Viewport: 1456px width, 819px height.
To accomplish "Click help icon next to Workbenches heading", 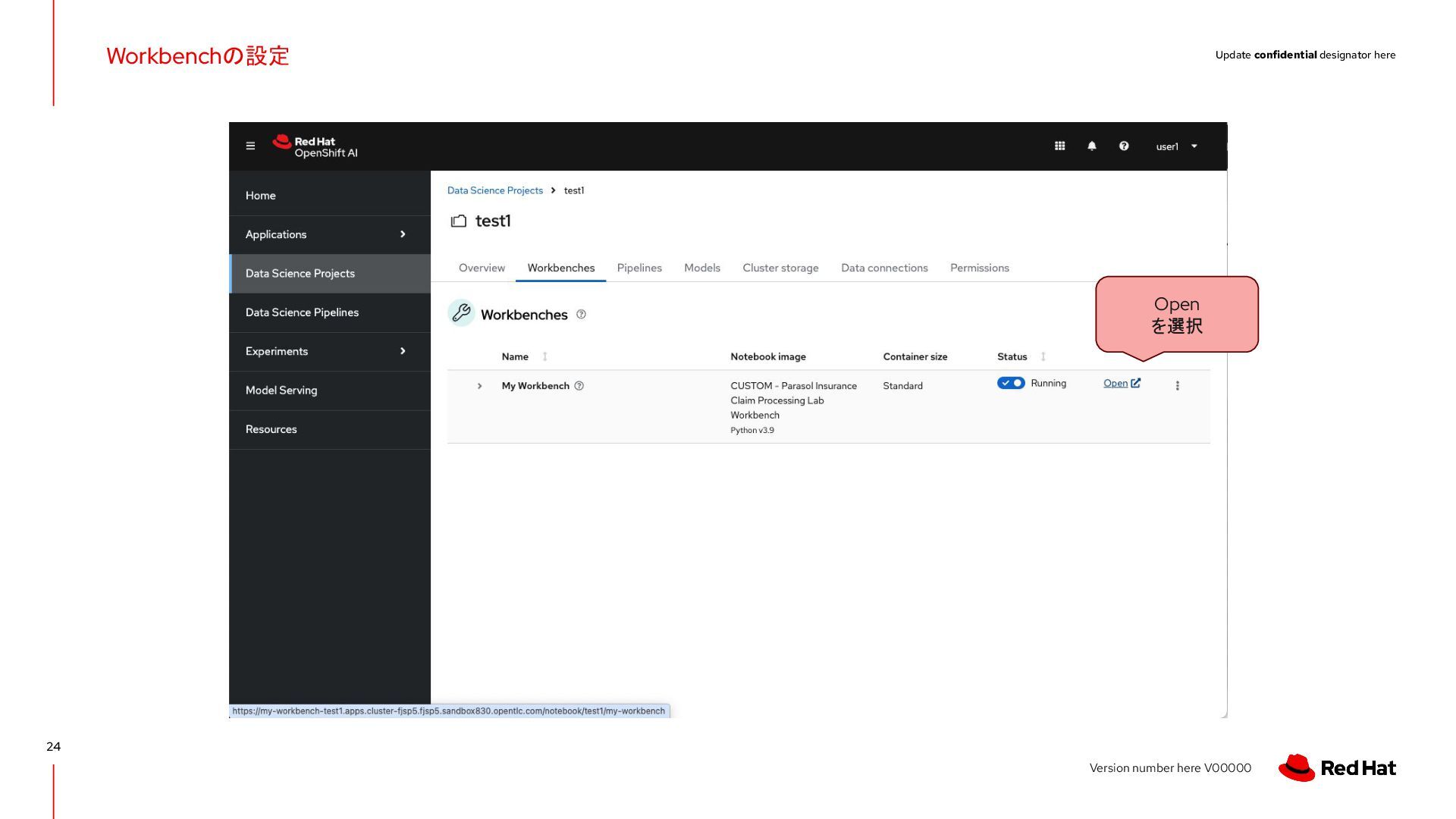I will coord(581,314).
